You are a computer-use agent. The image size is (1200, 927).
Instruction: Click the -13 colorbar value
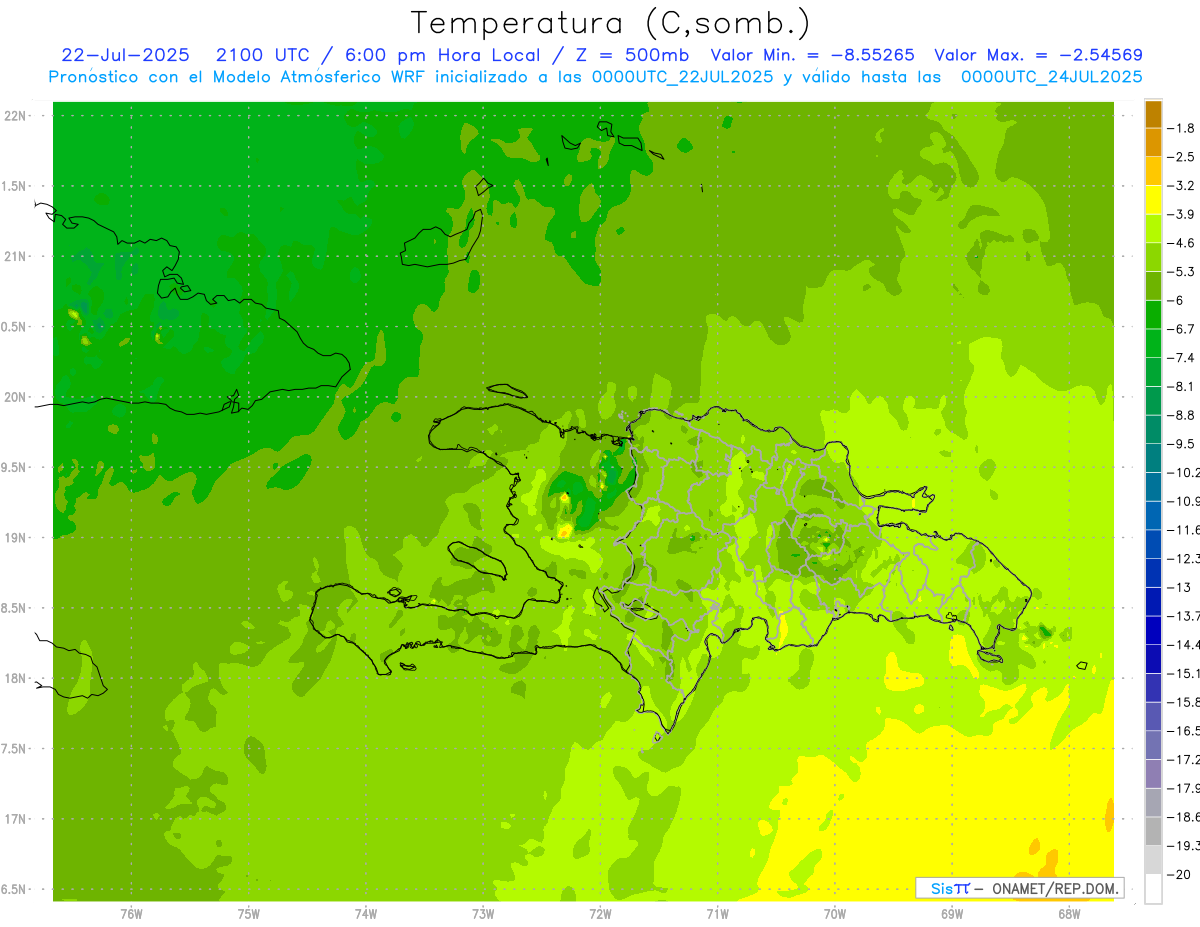(x=1179, y=587)
